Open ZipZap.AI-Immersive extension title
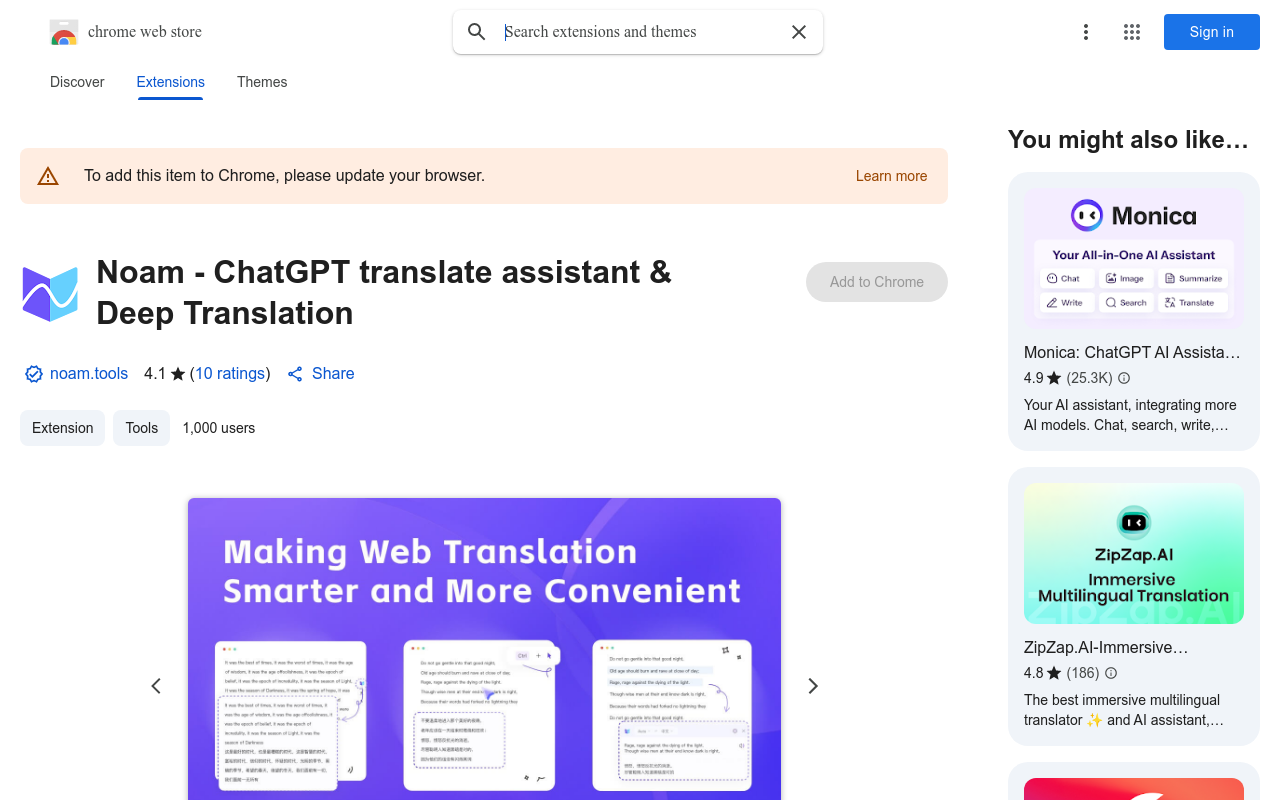The image size is (1280, 800). coord(1106,647)
